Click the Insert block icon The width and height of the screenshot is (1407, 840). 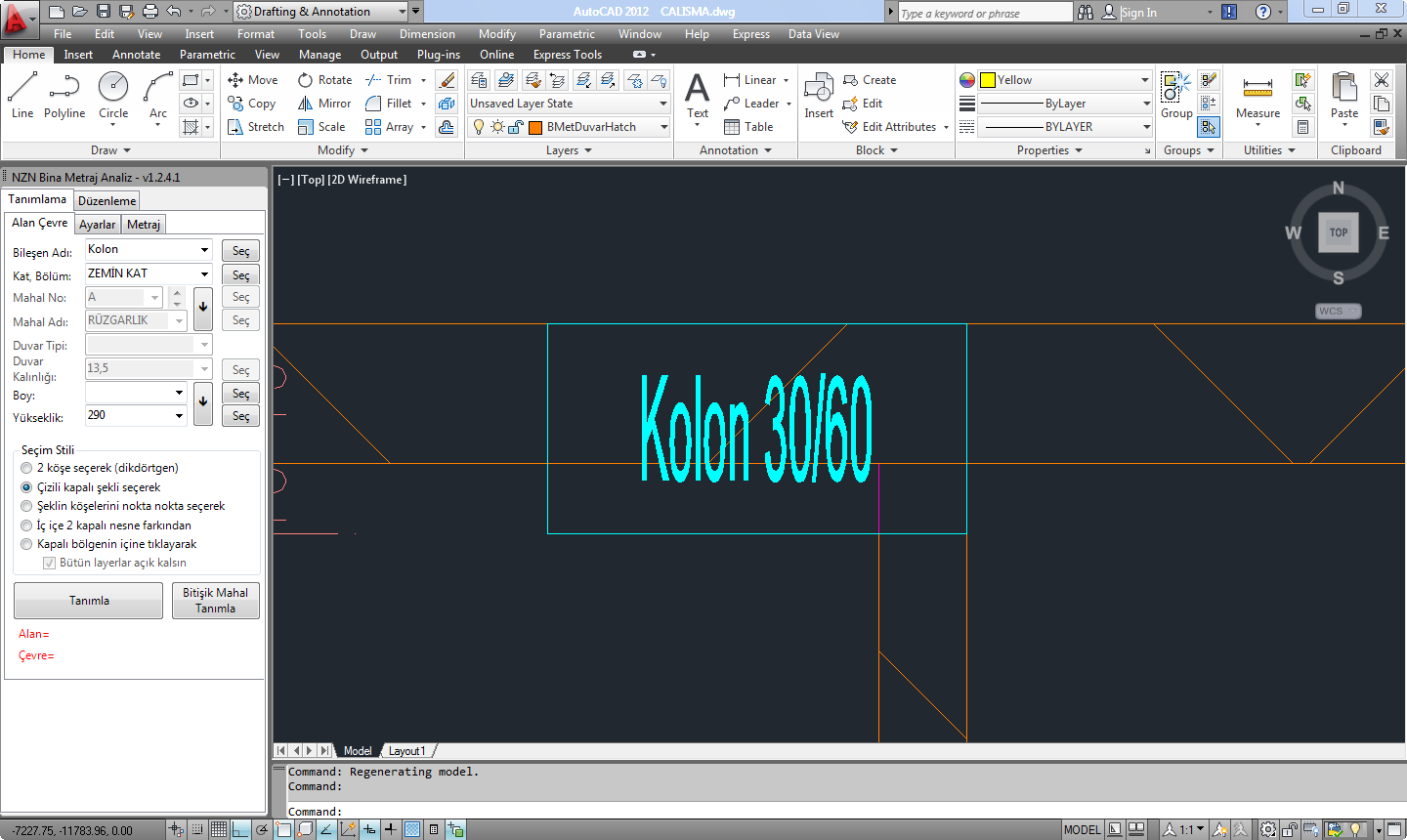pyautogui.click(x=818, y=96)
